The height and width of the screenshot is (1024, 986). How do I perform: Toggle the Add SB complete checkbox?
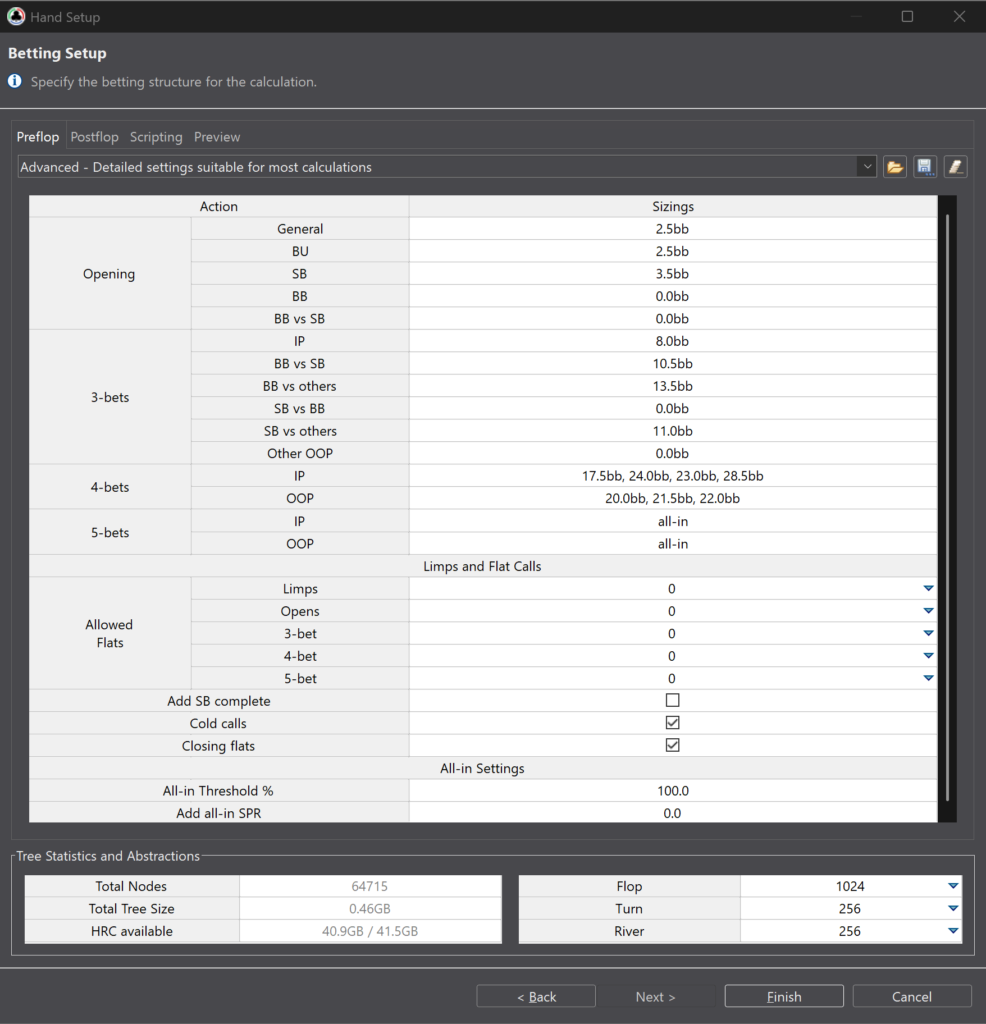point(673,700)
